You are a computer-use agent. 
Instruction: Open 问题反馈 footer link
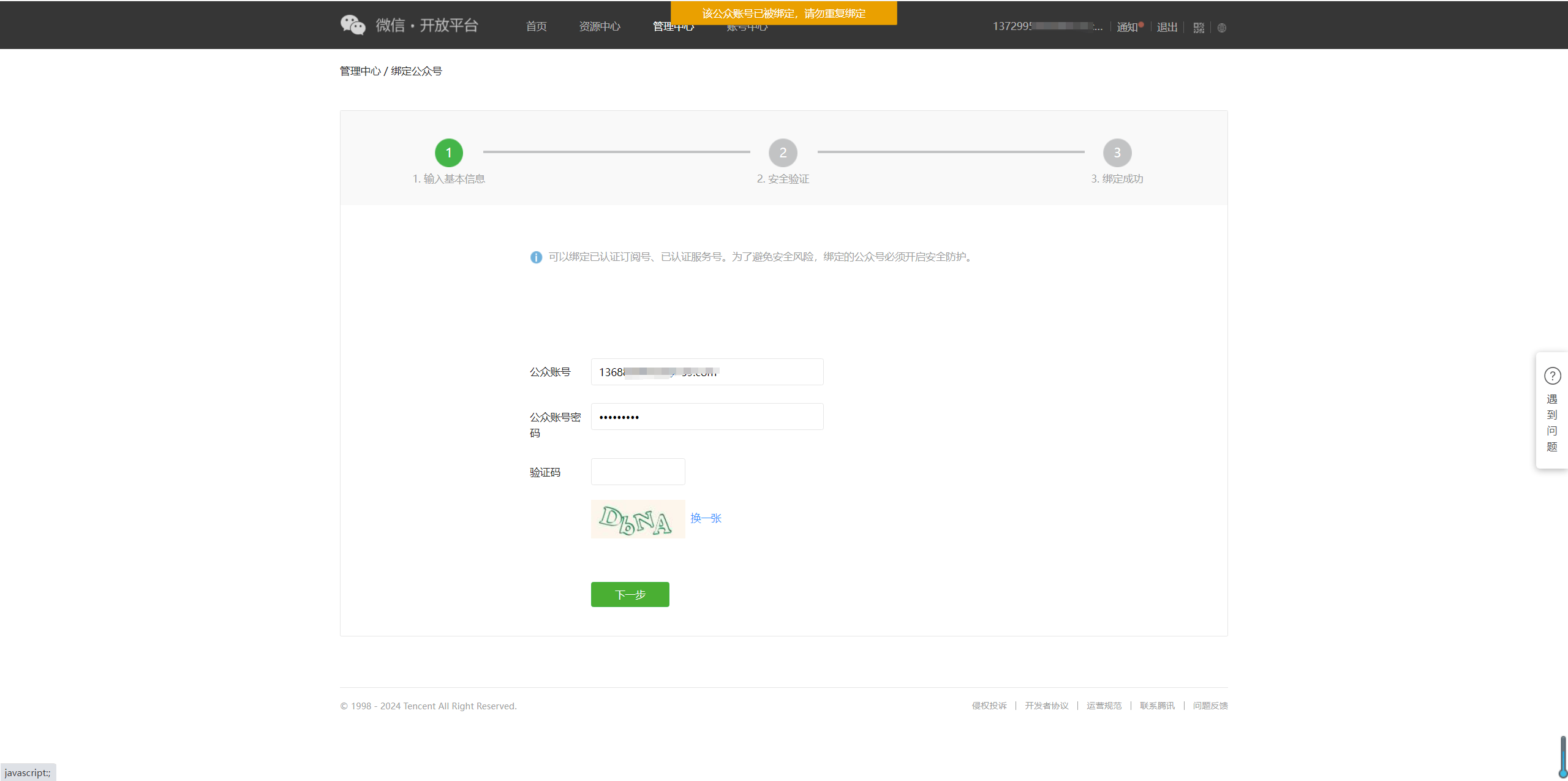click(1210, 706)
